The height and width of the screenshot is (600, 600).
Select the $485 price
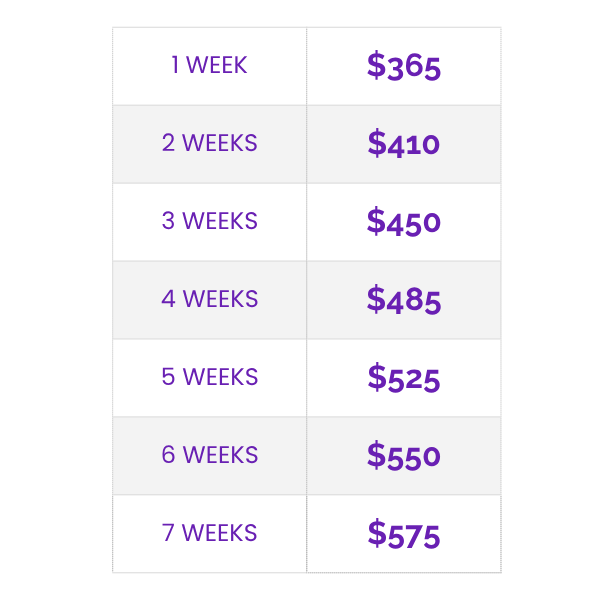[403, 300]
